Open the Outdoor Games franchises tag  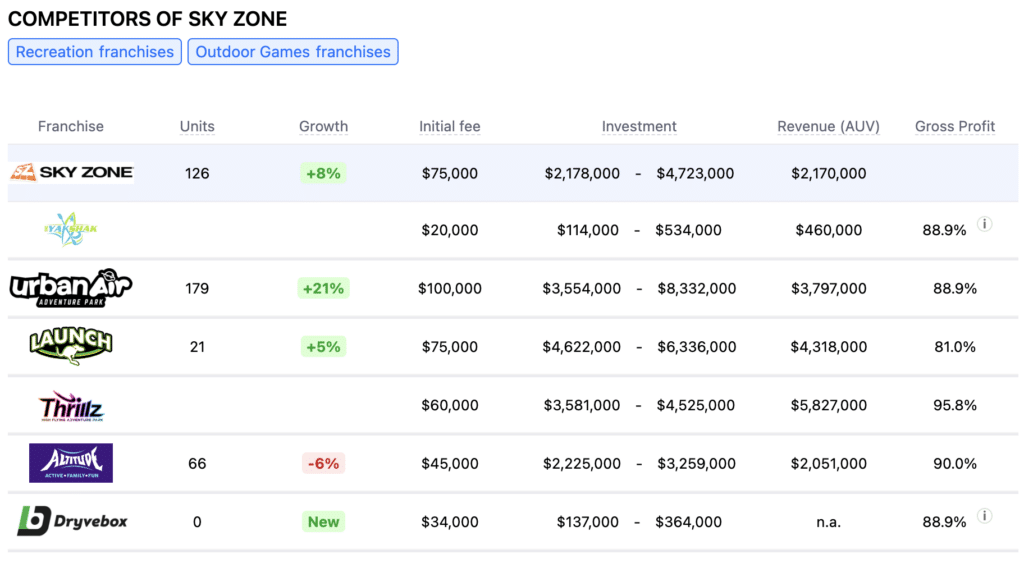(293, 52)
